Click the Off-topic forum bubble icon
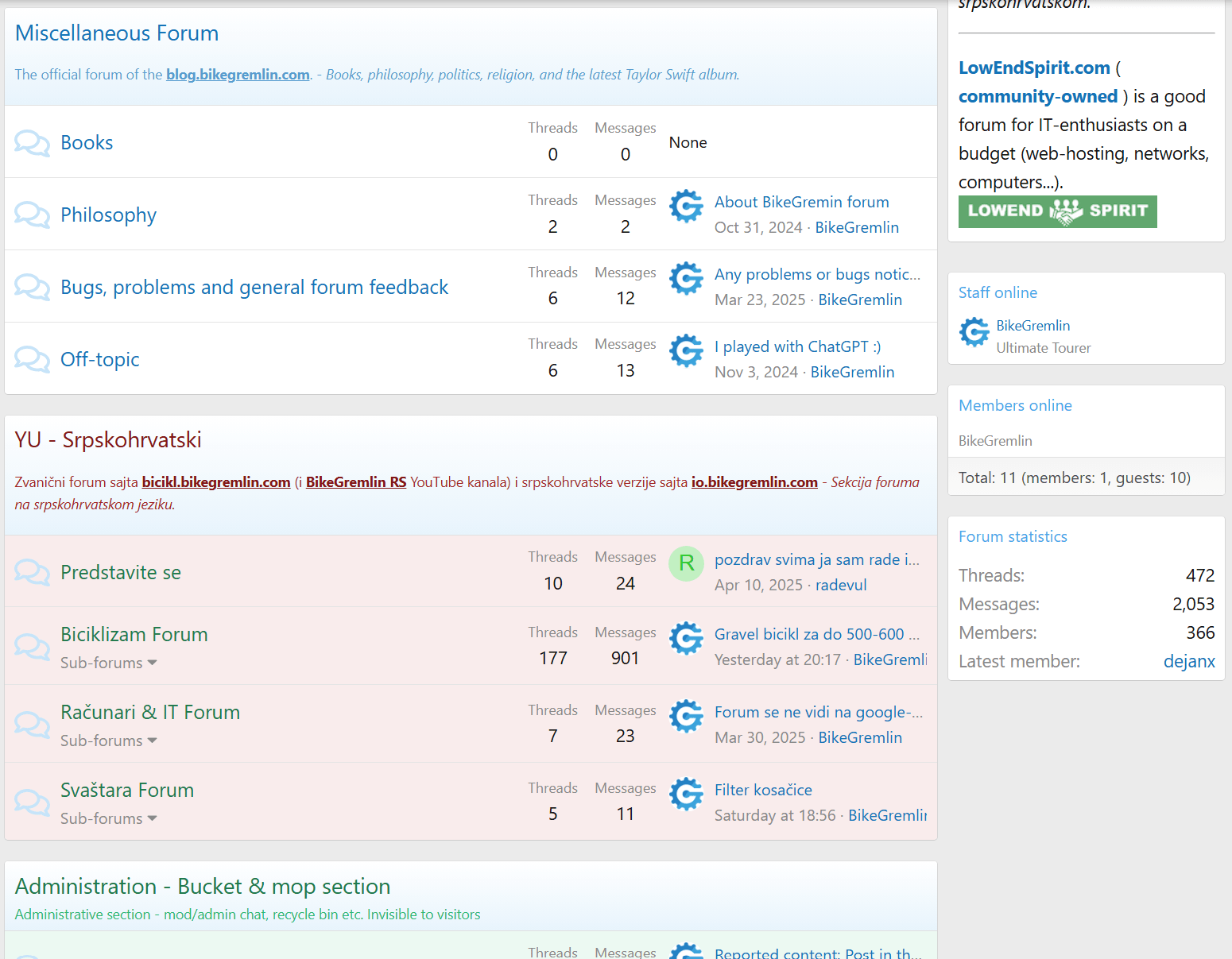The height and width of the screenshot is (959, 1232). pos(32,359)
